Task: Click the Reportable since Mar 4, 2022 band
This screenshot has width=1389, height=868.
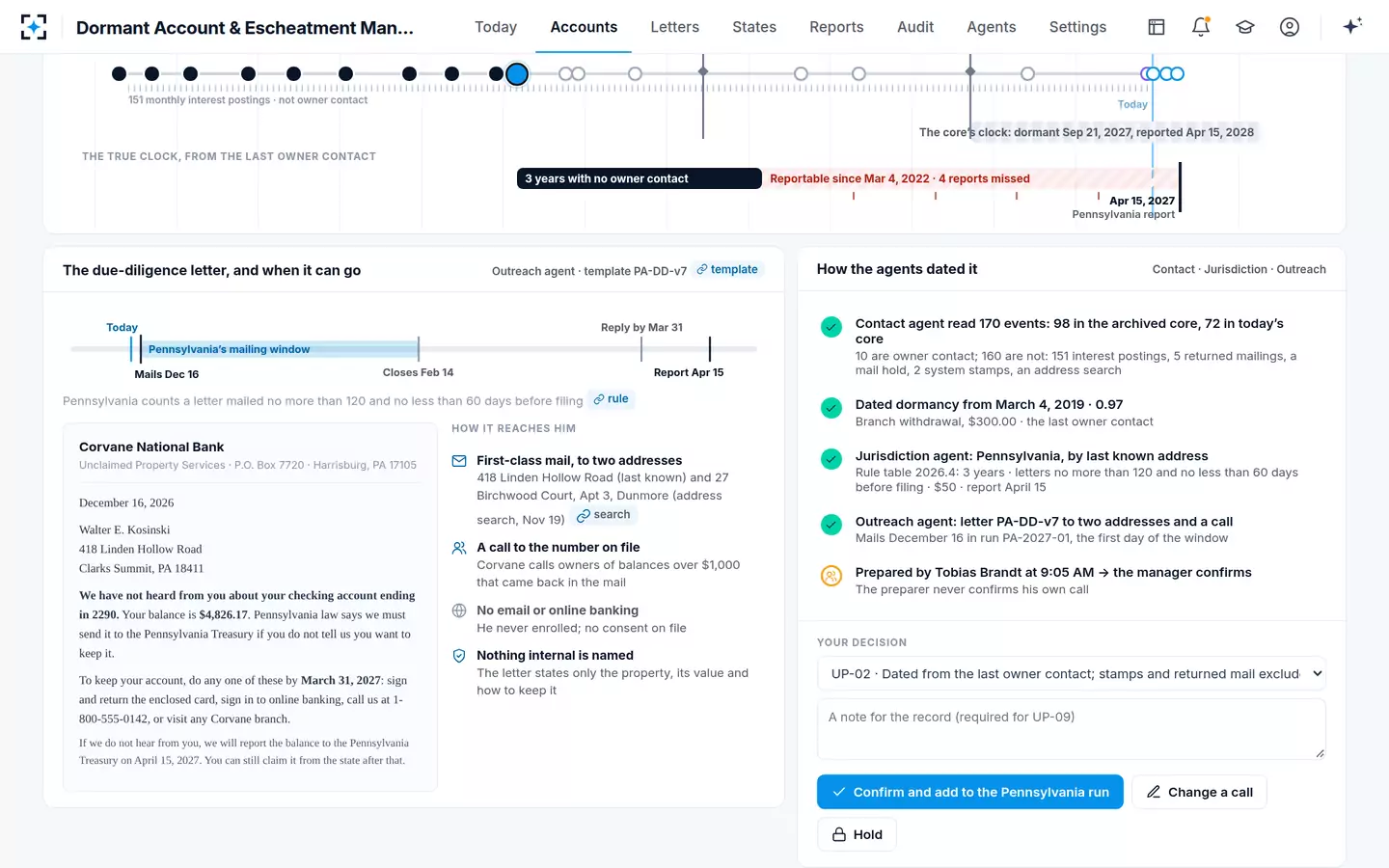Action: 969,178
